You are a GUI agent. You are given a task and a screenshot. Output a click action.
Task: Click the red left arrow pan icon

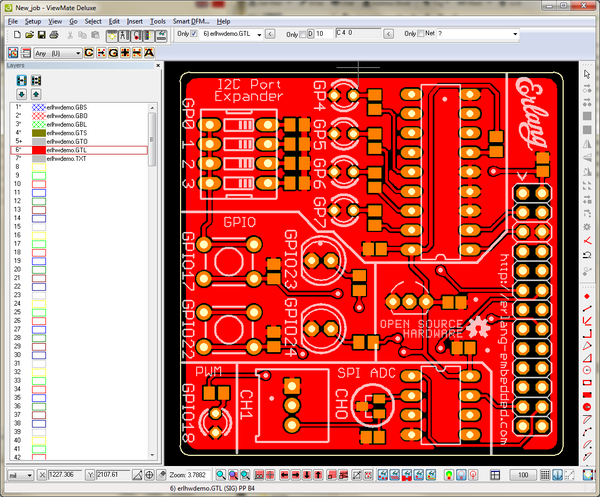click(x=284, y=475)
